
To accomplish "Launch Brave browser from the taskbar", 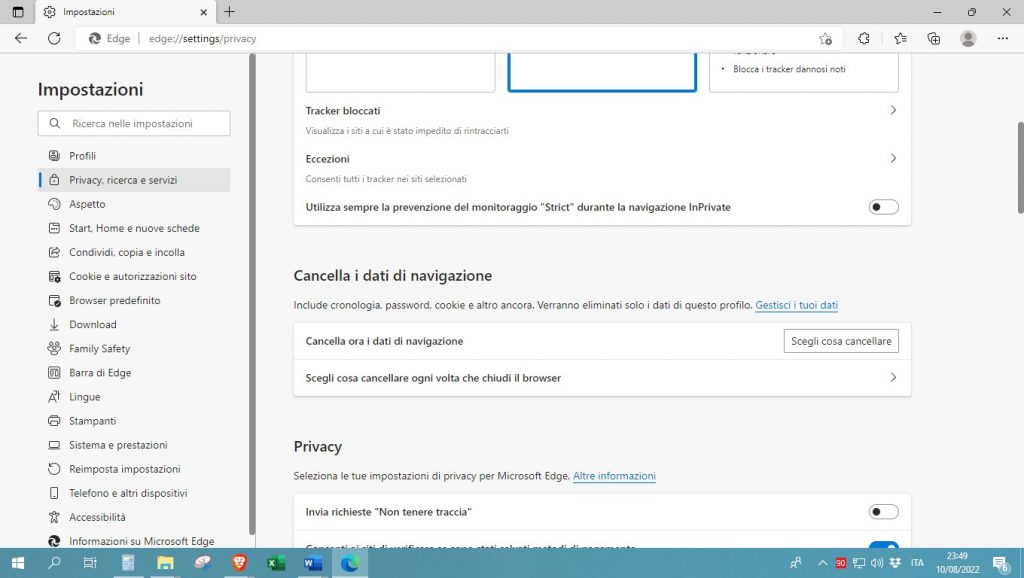I will pyautogui.click(x=238, y=563).
